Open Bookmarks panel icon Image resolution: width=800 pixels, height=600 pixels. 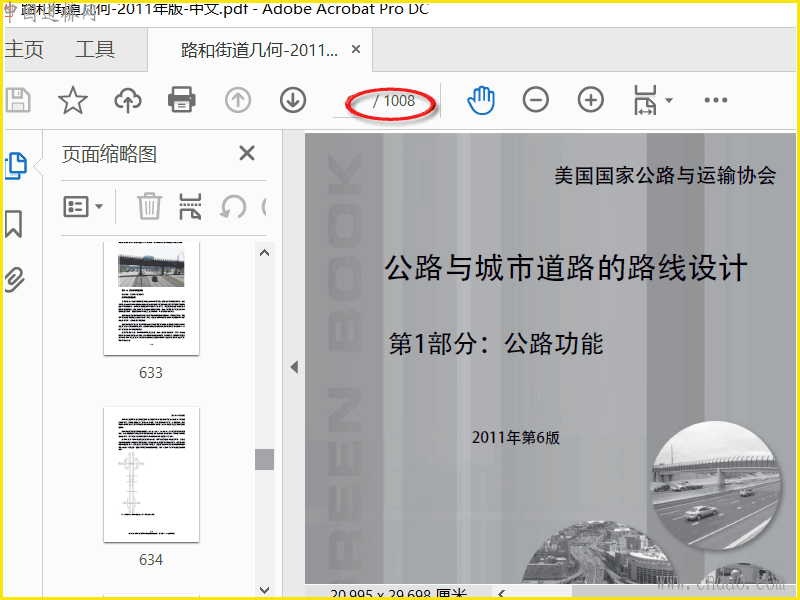pyautogui.click(x=14, y=223)
